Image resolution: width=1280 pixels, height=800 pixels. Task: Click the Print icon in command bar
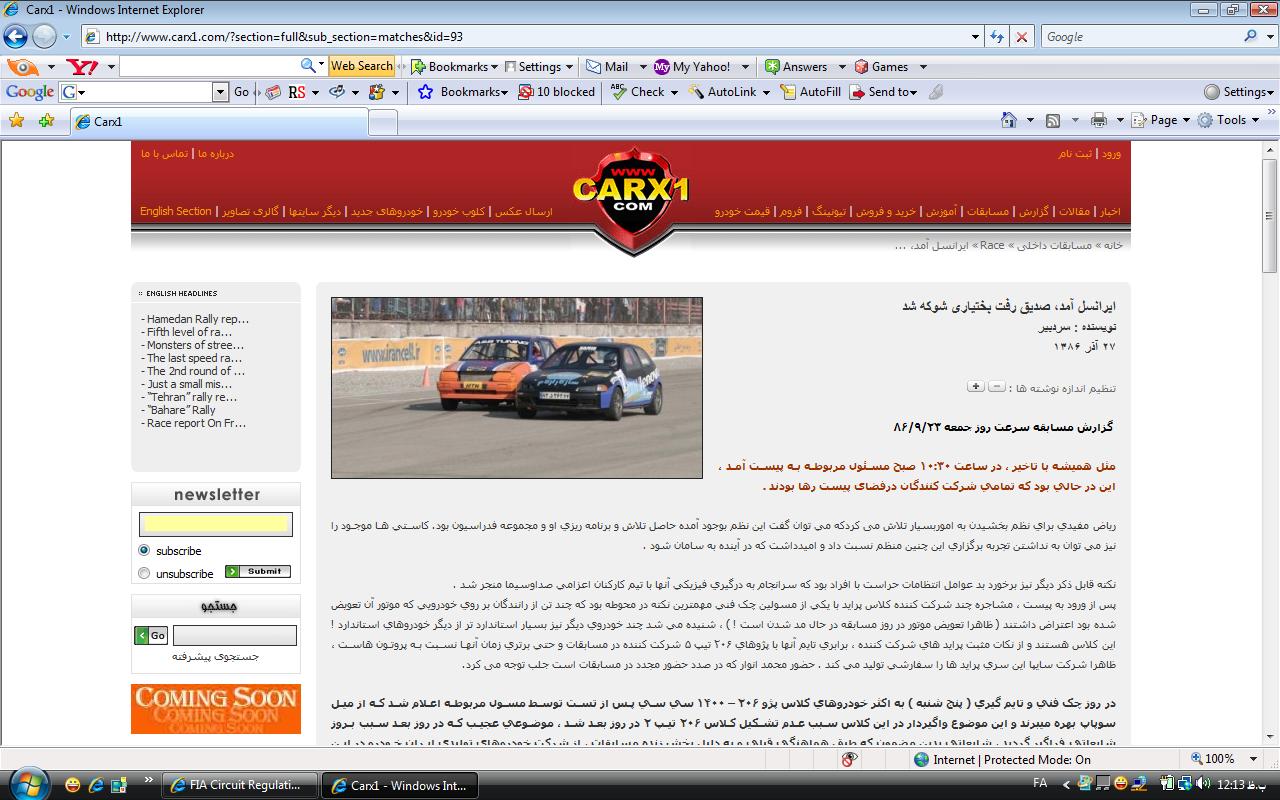pos(1099,120)
